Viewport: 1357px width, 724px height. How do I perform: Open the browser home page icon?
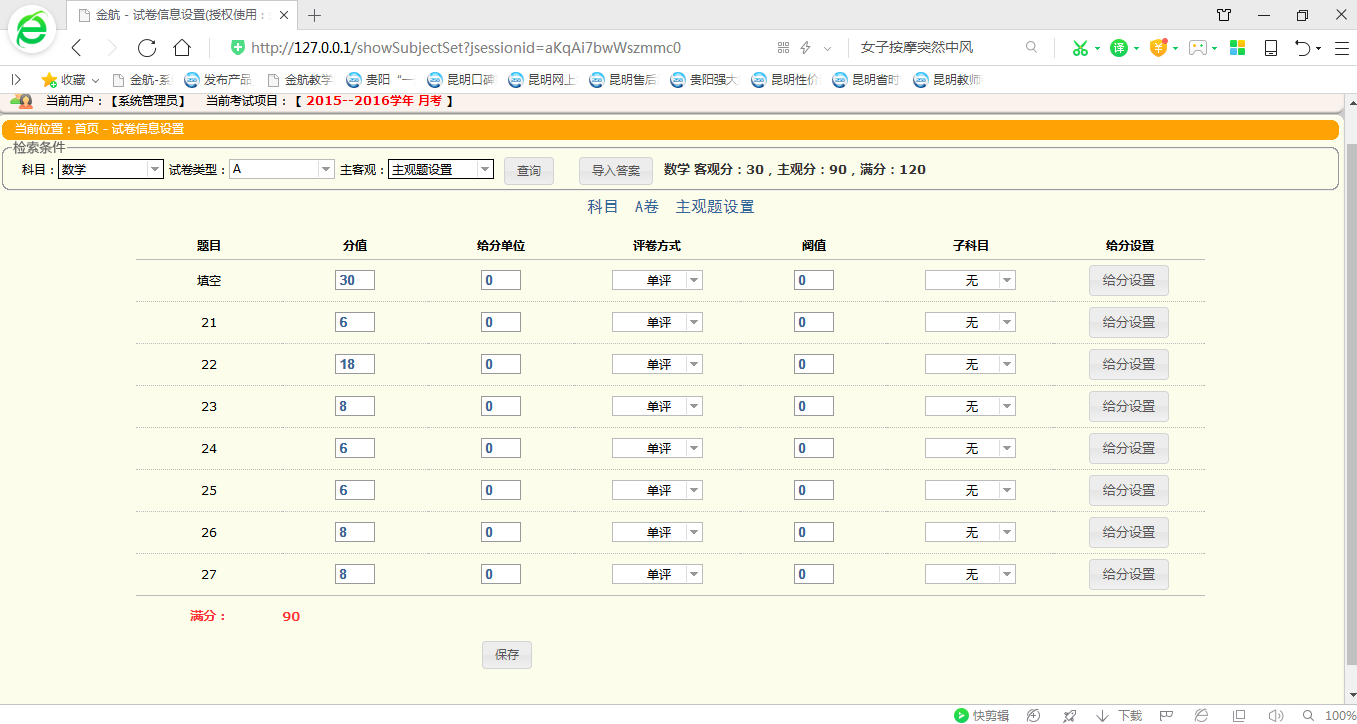tap(182, 48)
